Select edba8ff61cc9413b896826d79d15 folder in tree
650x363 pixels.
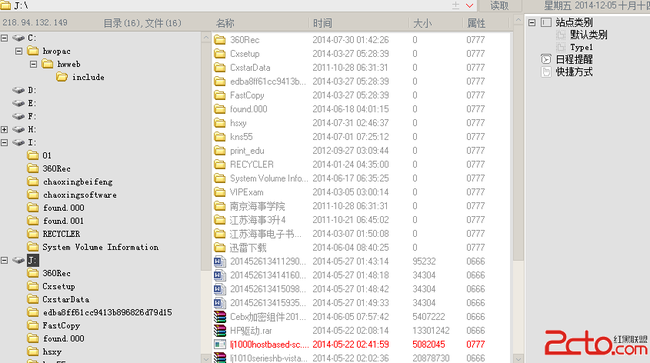pyautogui.click(x=107, y=312)
